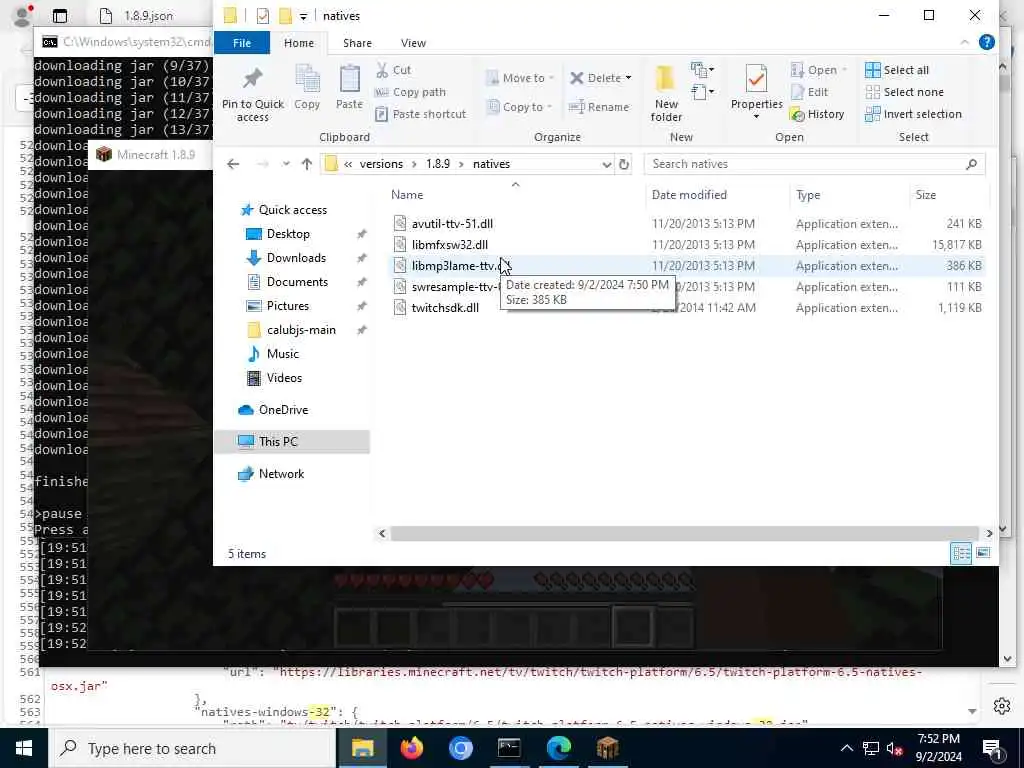Click Pin to Quick access icon
1024x768 pixels.
click(252, 79)
